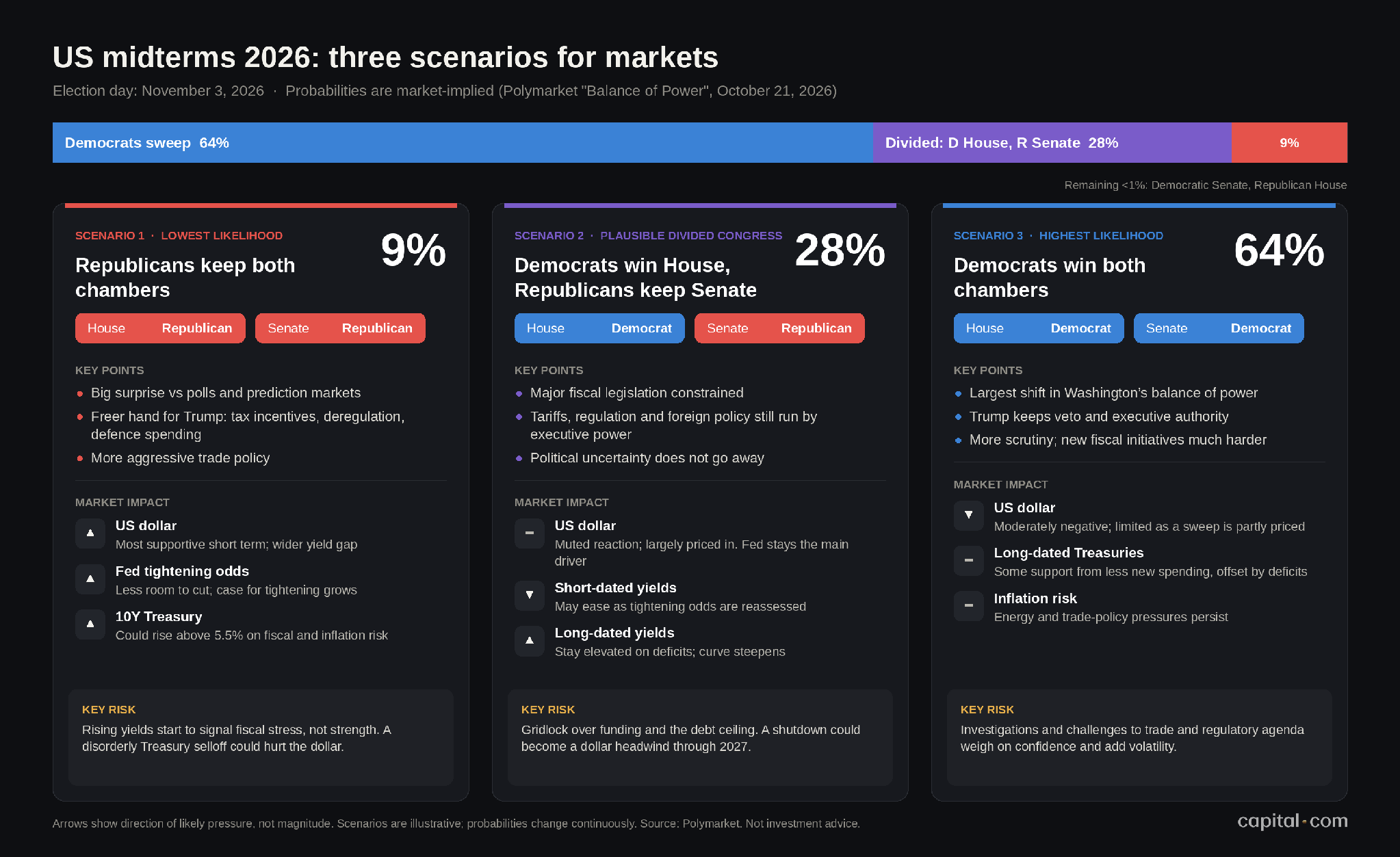This screenshot has height=857, width=1400.
Task: Click 'Political uncertainty does not go away' bullet
Action: point(647,458)
